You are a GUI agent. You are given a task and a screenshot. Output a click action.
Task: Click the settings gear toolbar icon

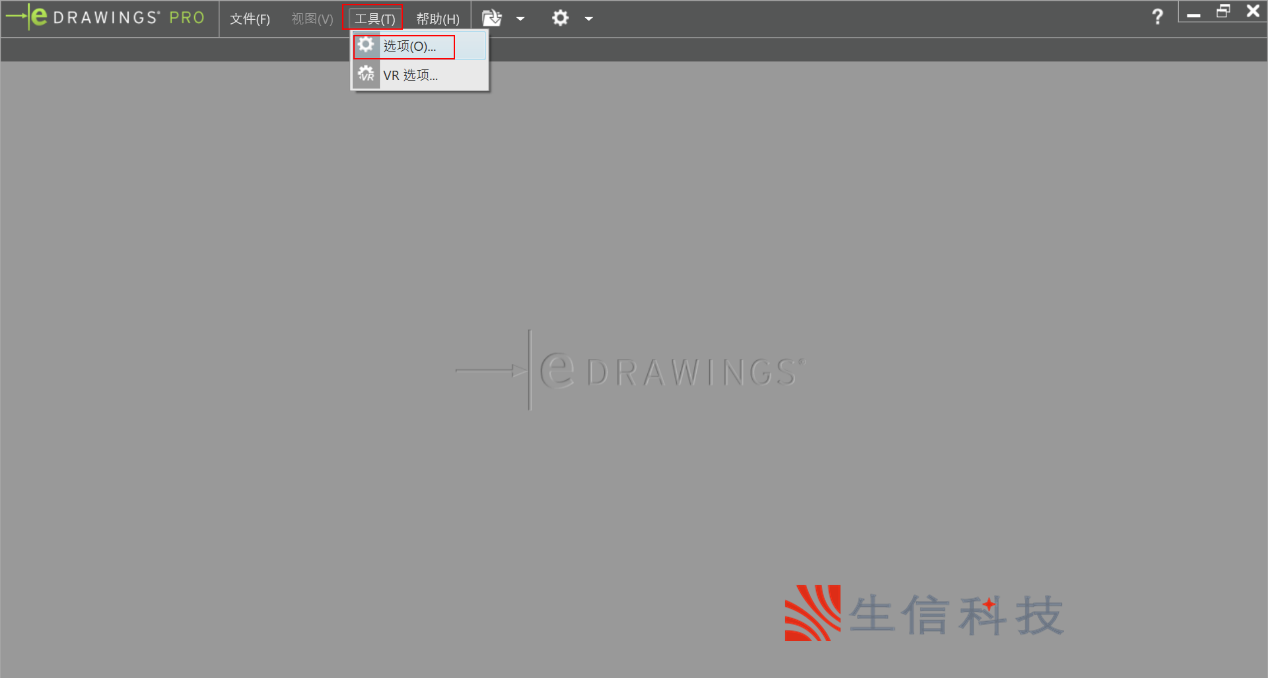[560, 18]
